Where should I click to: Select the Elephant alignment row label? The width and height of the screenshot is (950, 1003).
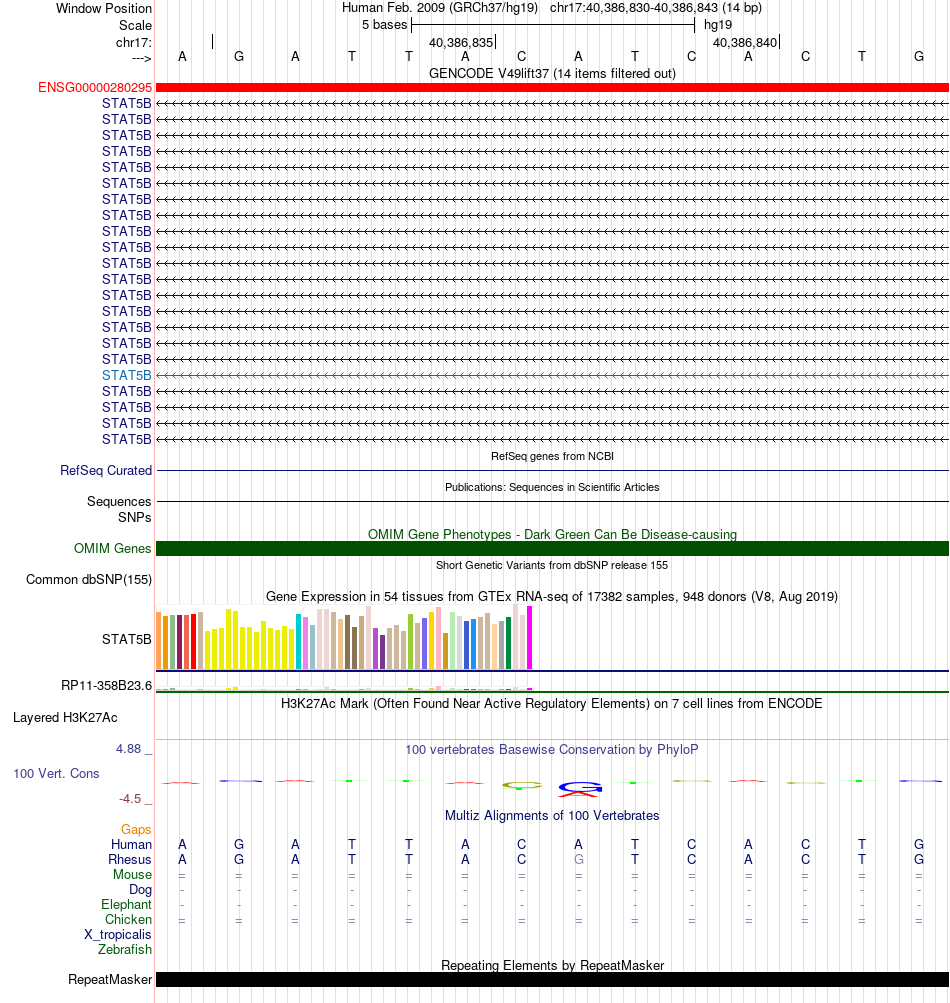tap(126, 904)
